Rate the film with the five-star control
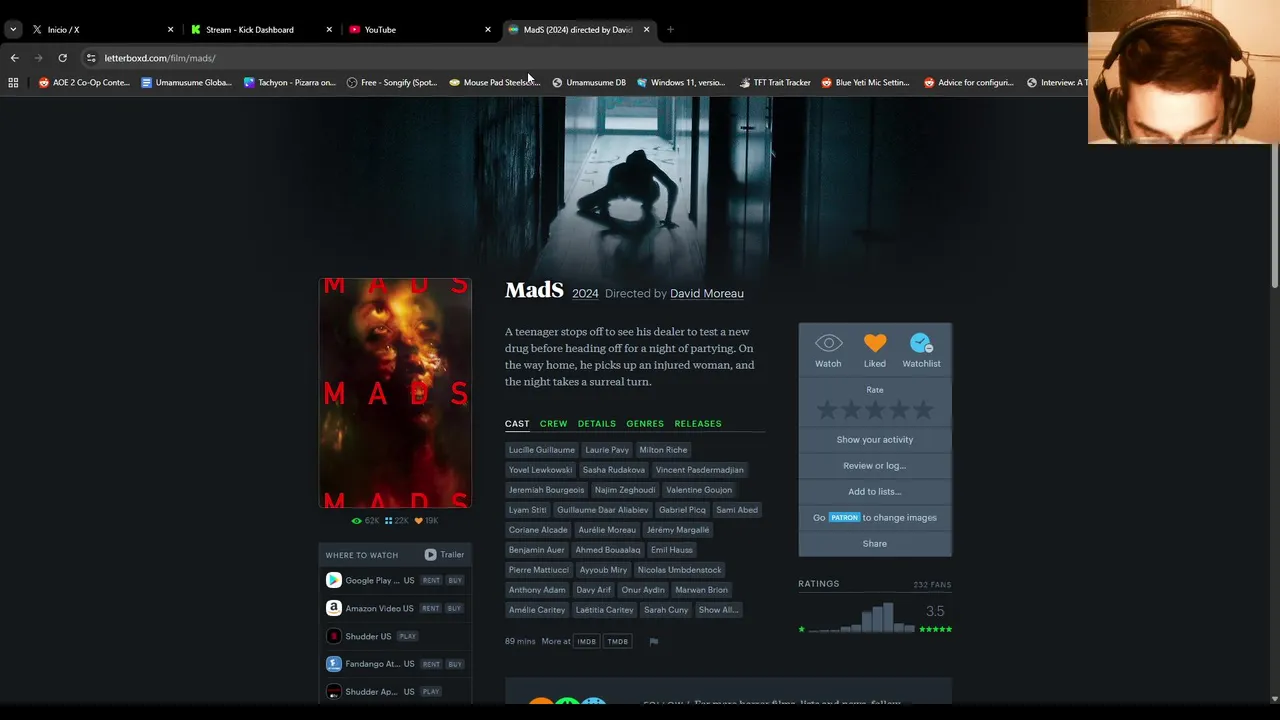 875,410
